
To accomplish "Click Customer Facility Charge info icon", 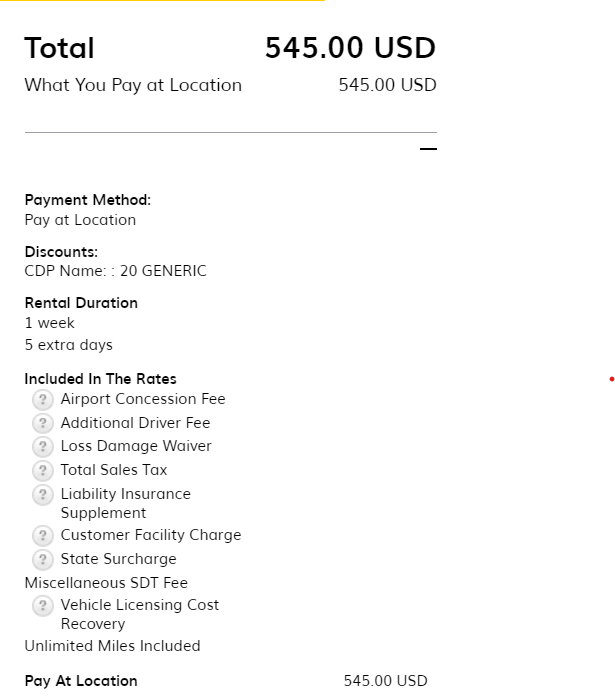I will pyautogui.click(x=42, y=535).
